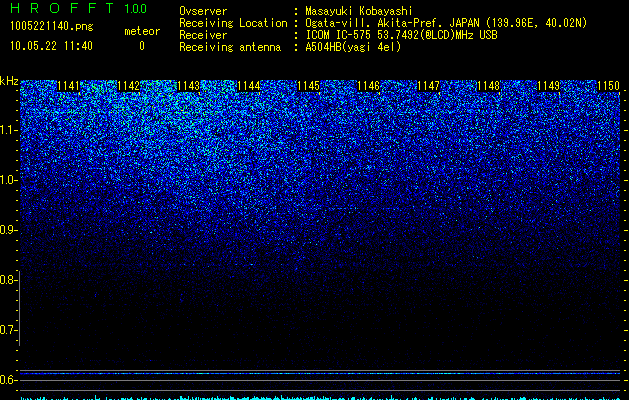Viewport: 629px width, 400px height.
Task: Click the 1148 time marker
Action: tap(489, 86)
